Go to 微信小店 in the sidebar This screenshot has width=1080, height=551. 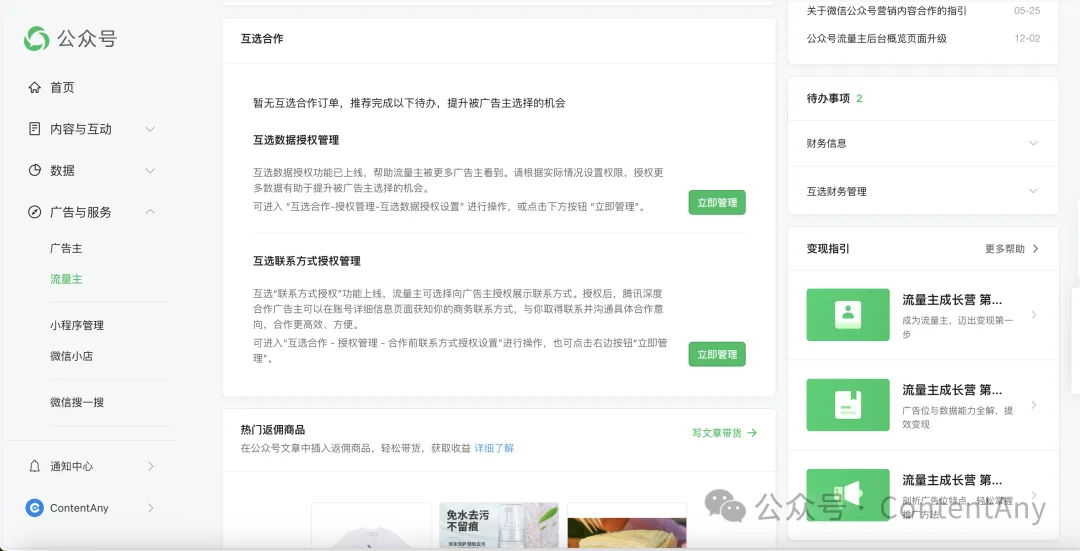[x=71, y=357]
